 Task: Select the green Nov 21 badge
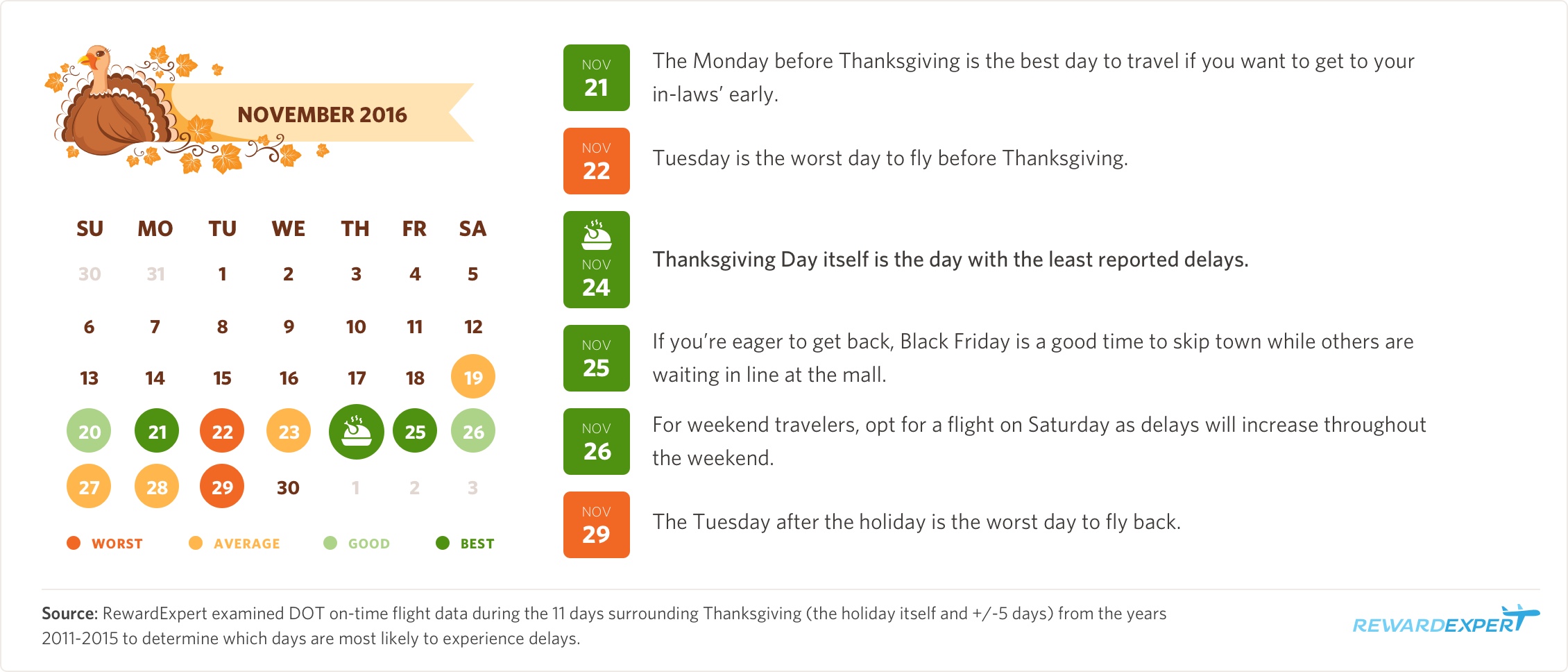pyautogui.click(x=596, y=78)
